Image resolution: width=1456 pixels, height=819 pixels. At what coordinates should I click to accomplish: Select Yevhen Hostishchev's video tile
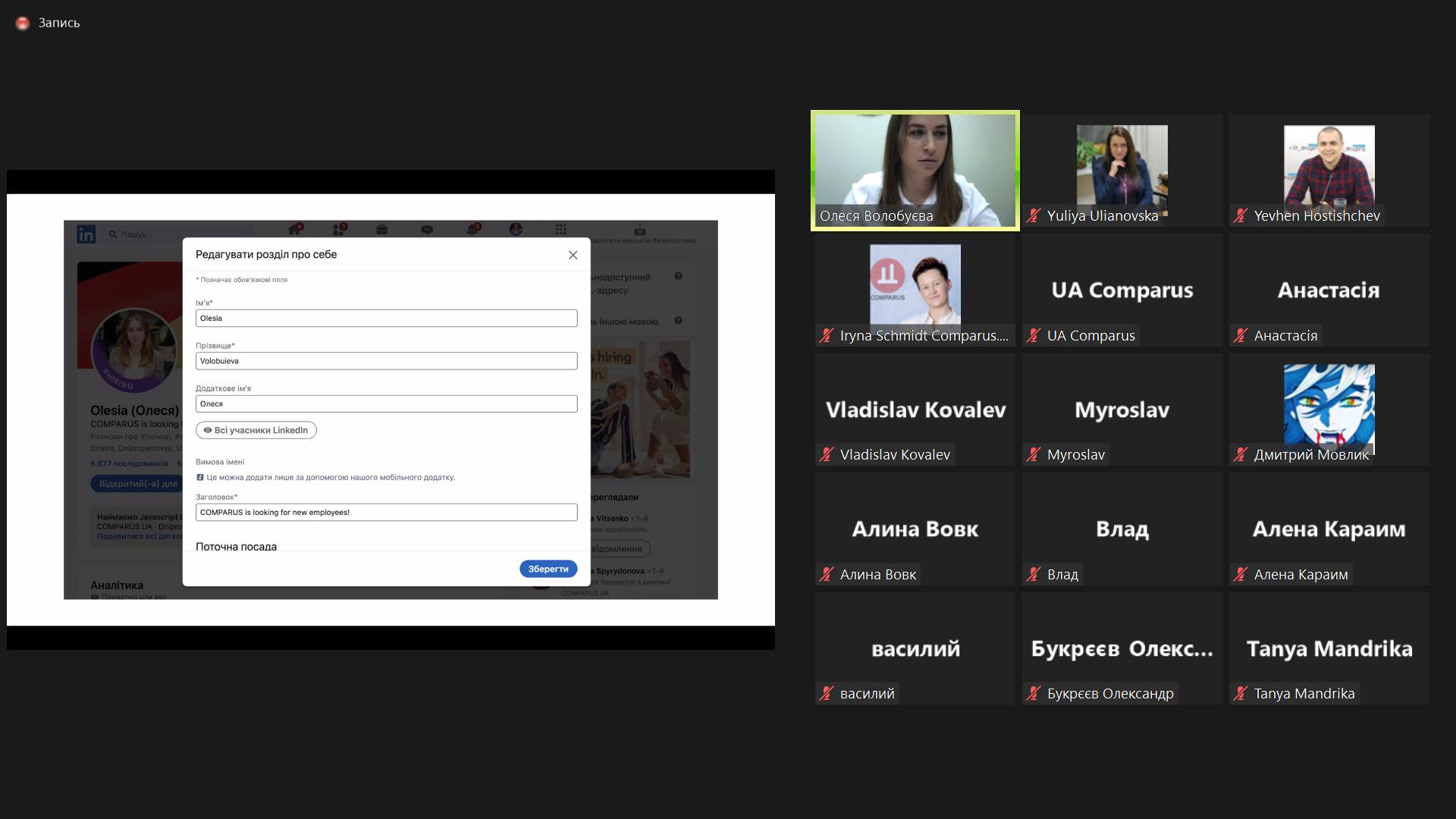coord(1329,171)
